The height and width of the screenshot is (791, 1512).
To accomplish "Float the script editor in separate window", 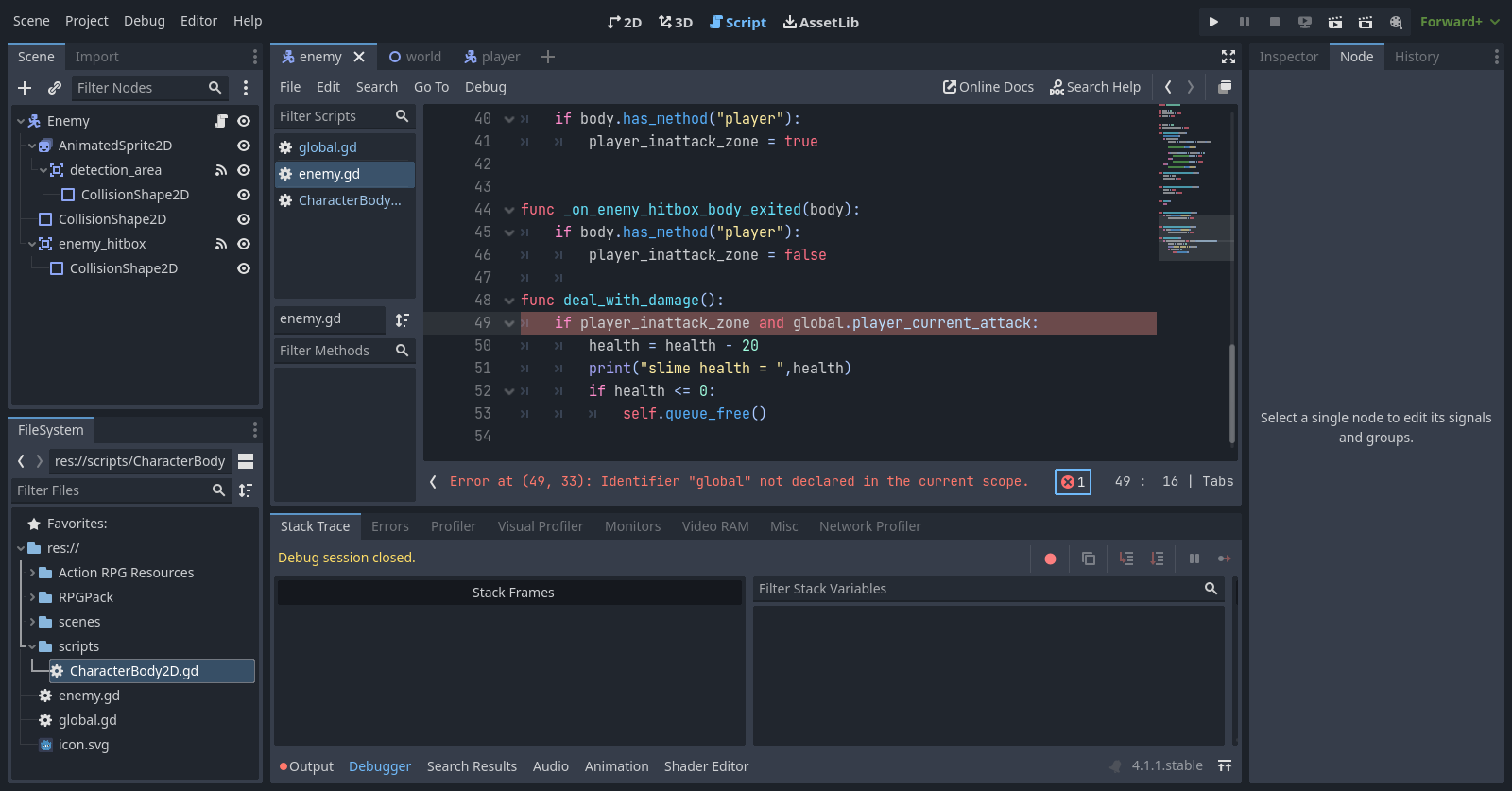I will click(x=1224, y=87).
